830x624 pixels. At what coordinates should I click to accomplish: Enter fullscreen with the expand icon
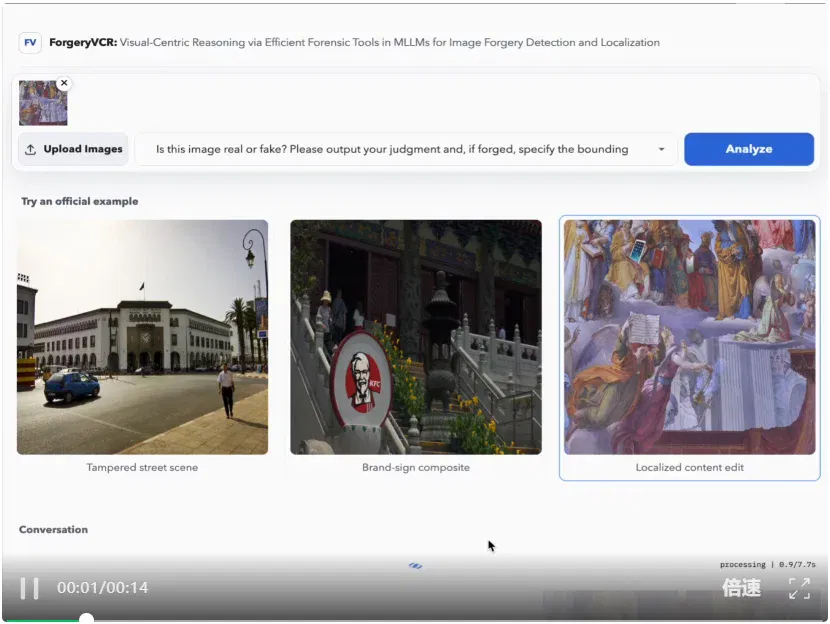[x=799, y=588]
